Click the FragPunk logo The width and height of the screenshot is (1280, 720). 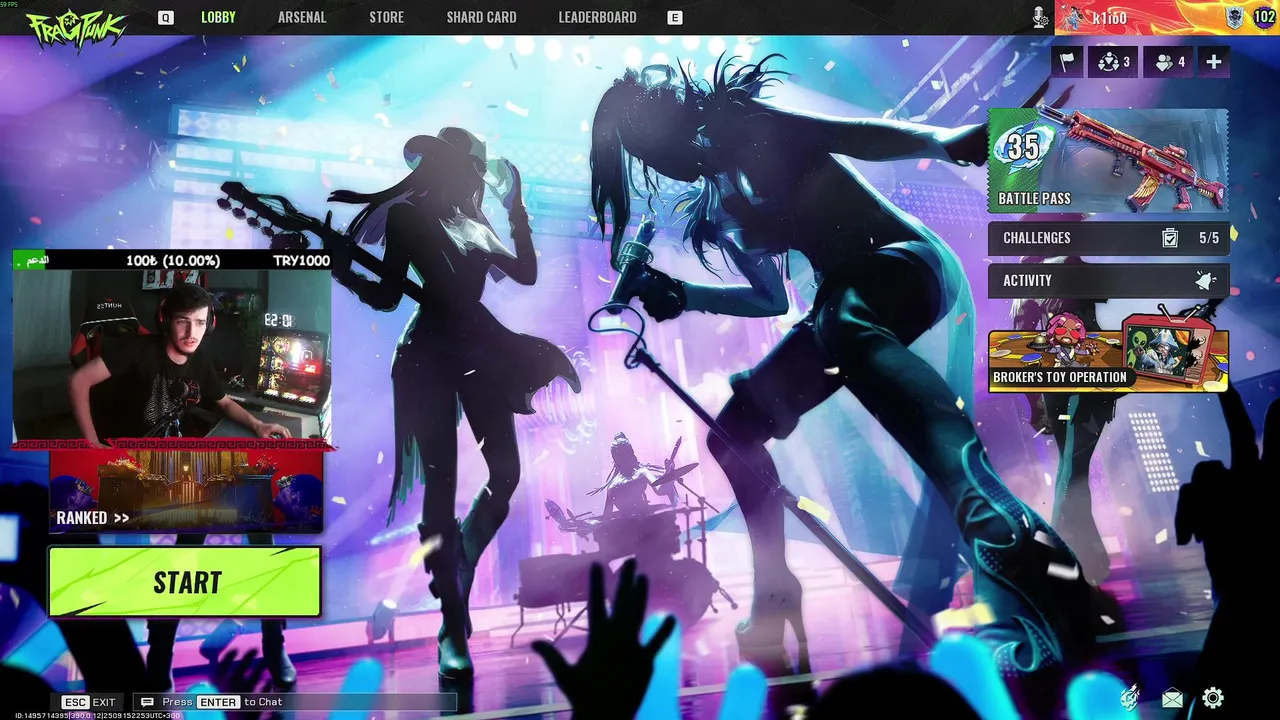pos(74,28)
